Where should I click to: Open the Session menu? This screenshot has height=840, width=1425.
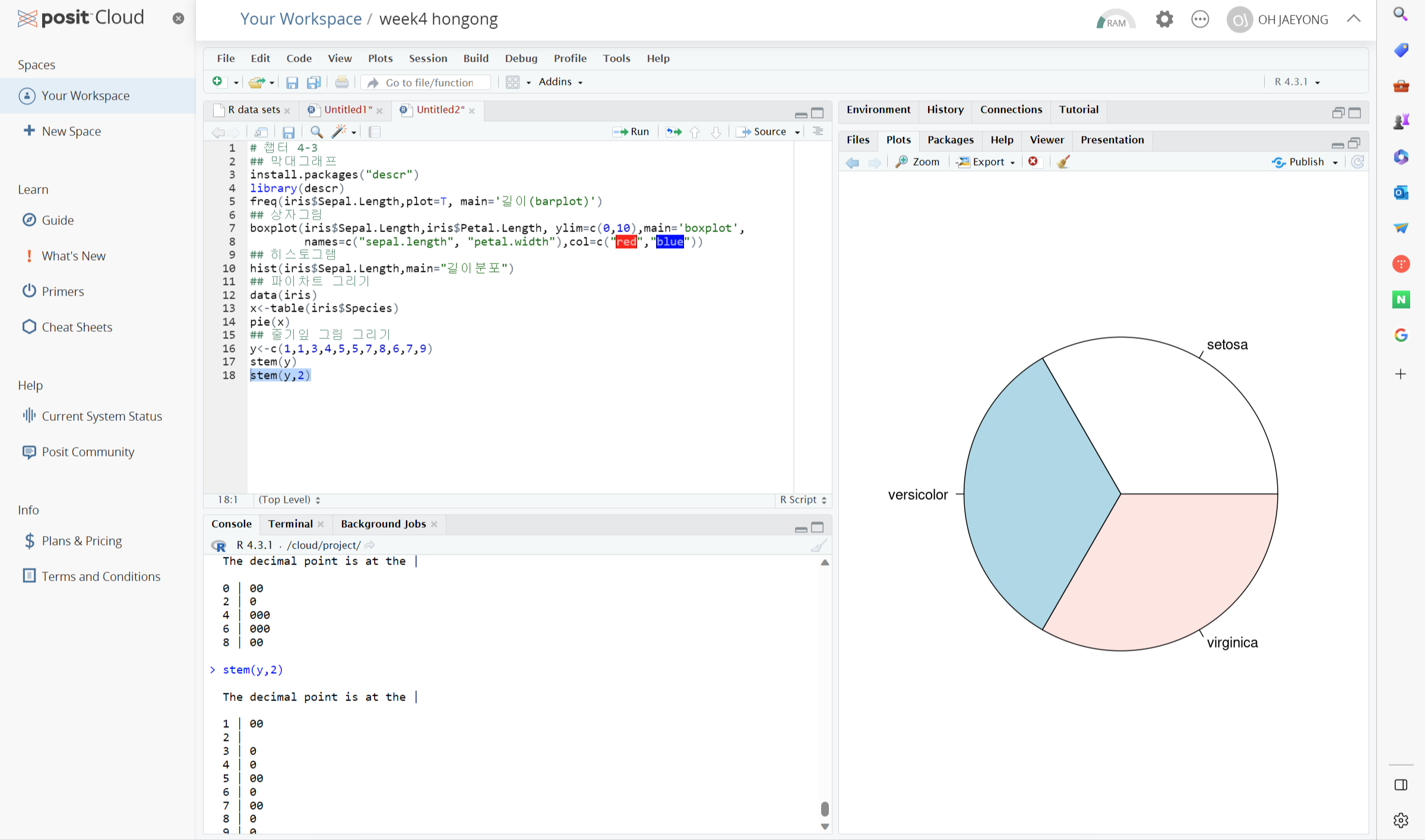coord(427,58)
